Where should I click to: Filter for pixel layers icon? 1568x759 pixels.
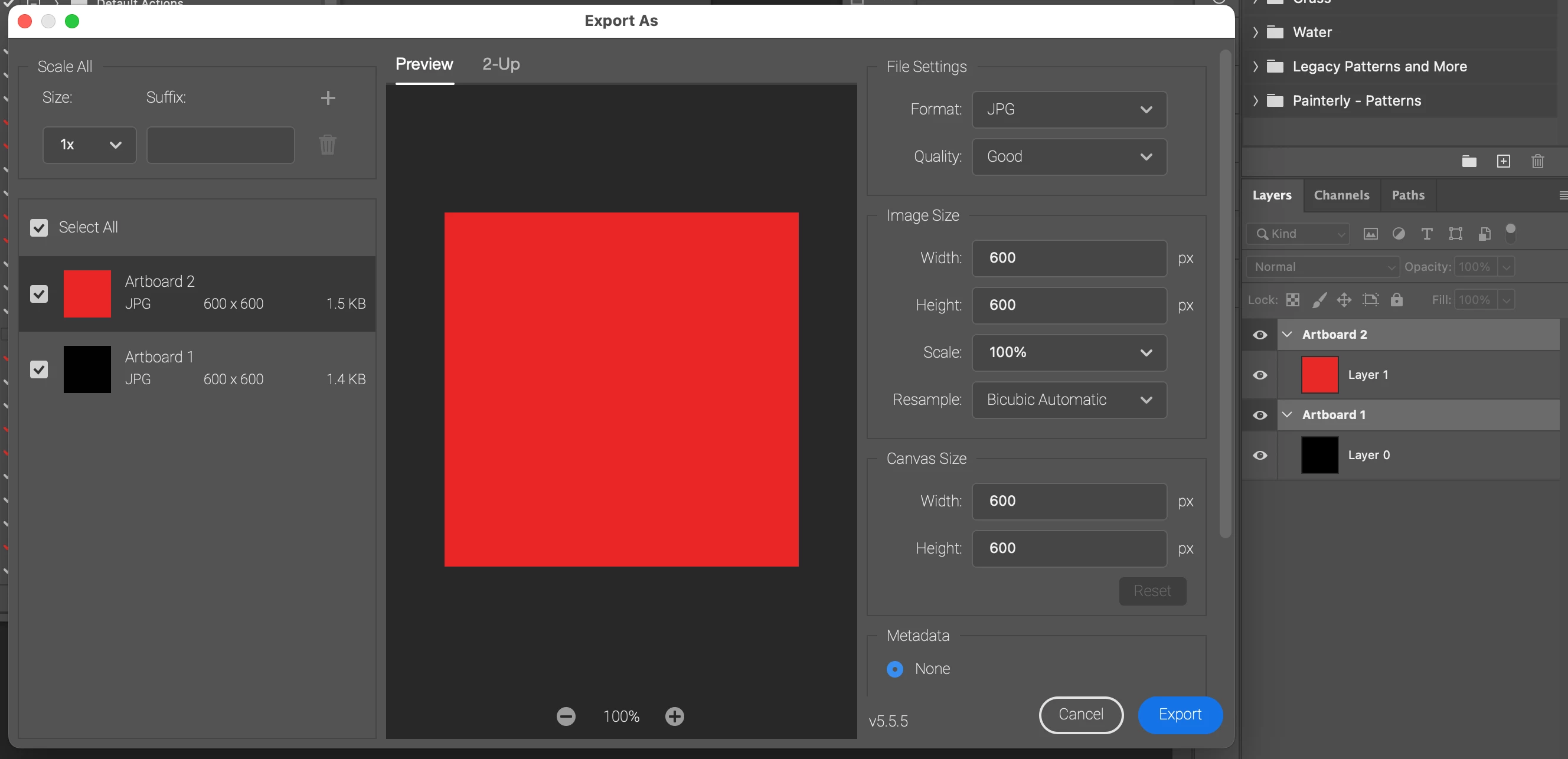(x=1370, y=234)
